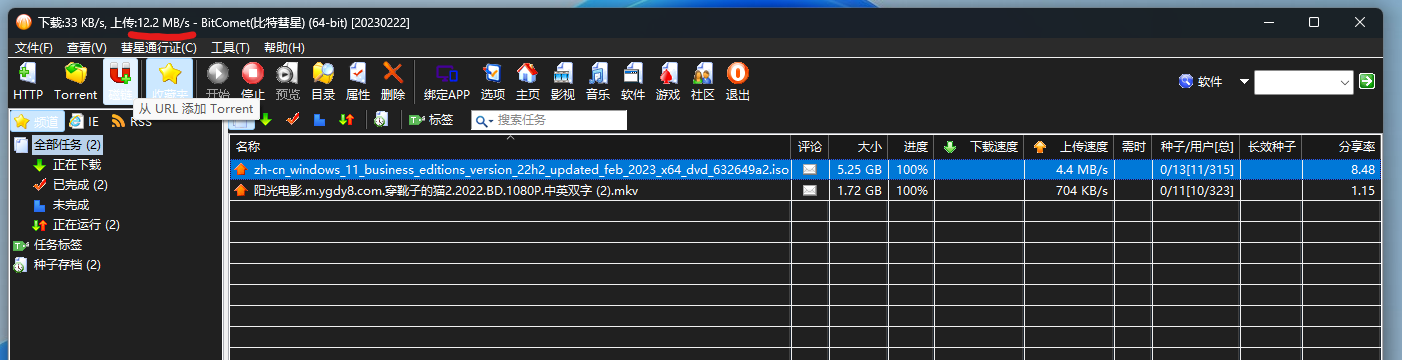Filter incomplete tasks with blue block icon
This screenshot has width=1402, height=360.
click(319, 120)
